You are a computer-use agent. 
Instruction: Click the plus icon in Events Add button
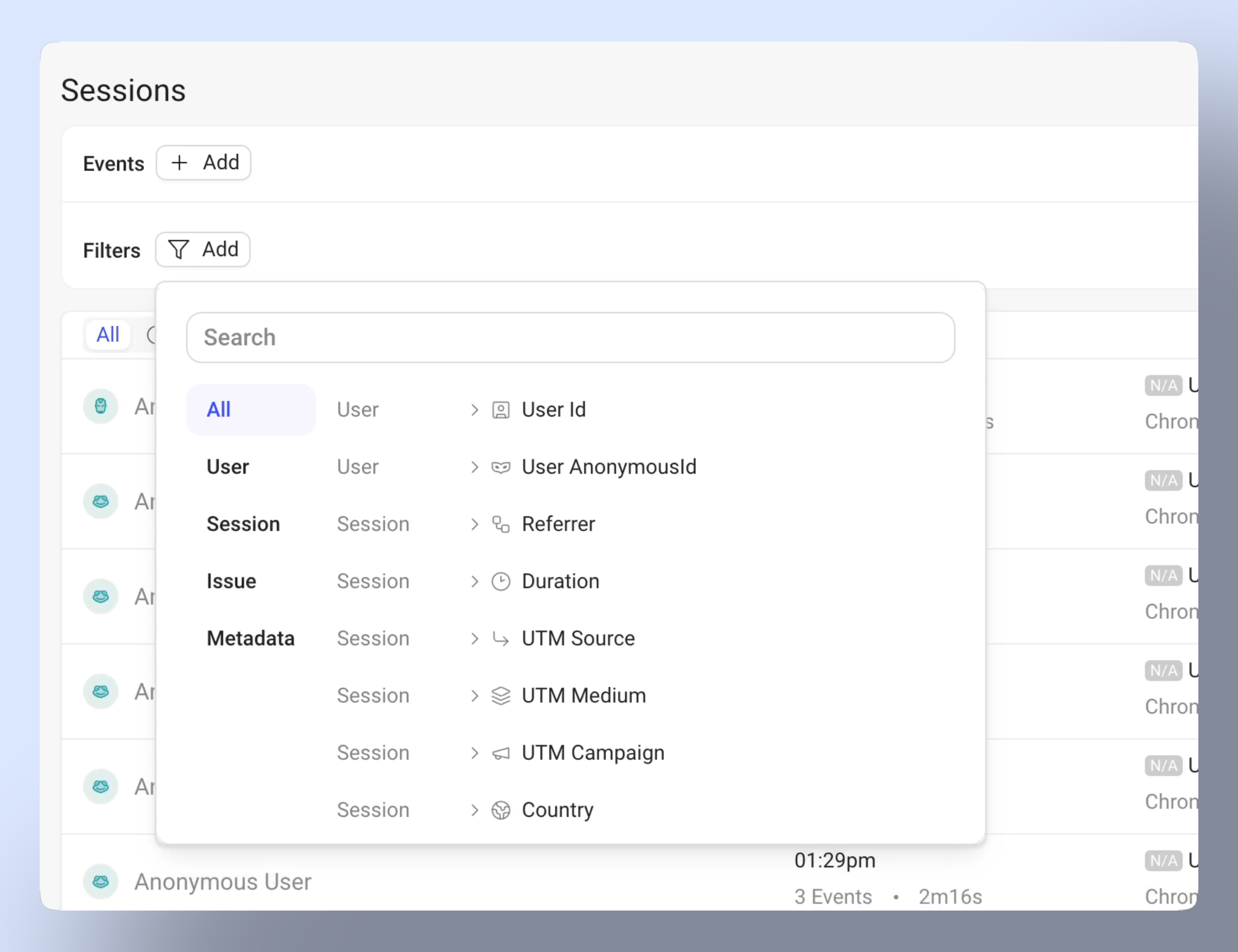pyautogui.click(x=180, y=163)
